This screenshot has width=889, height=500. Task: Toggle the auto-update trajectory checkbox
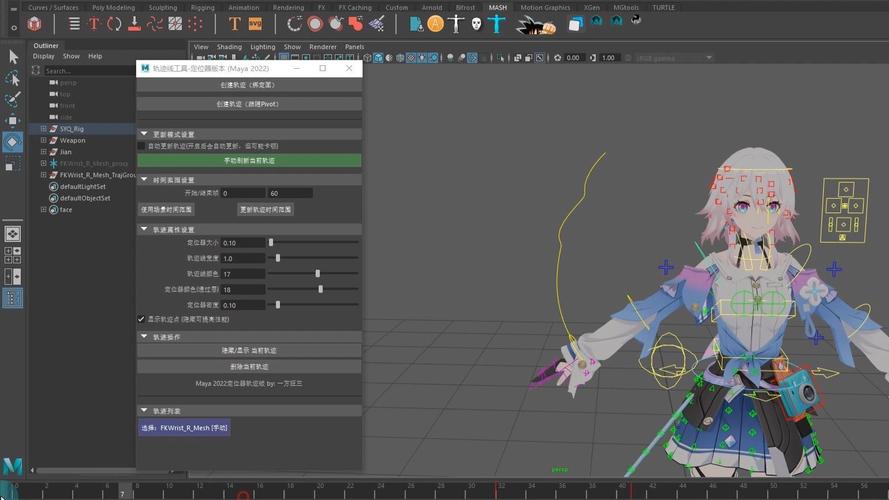pos(141,146)
